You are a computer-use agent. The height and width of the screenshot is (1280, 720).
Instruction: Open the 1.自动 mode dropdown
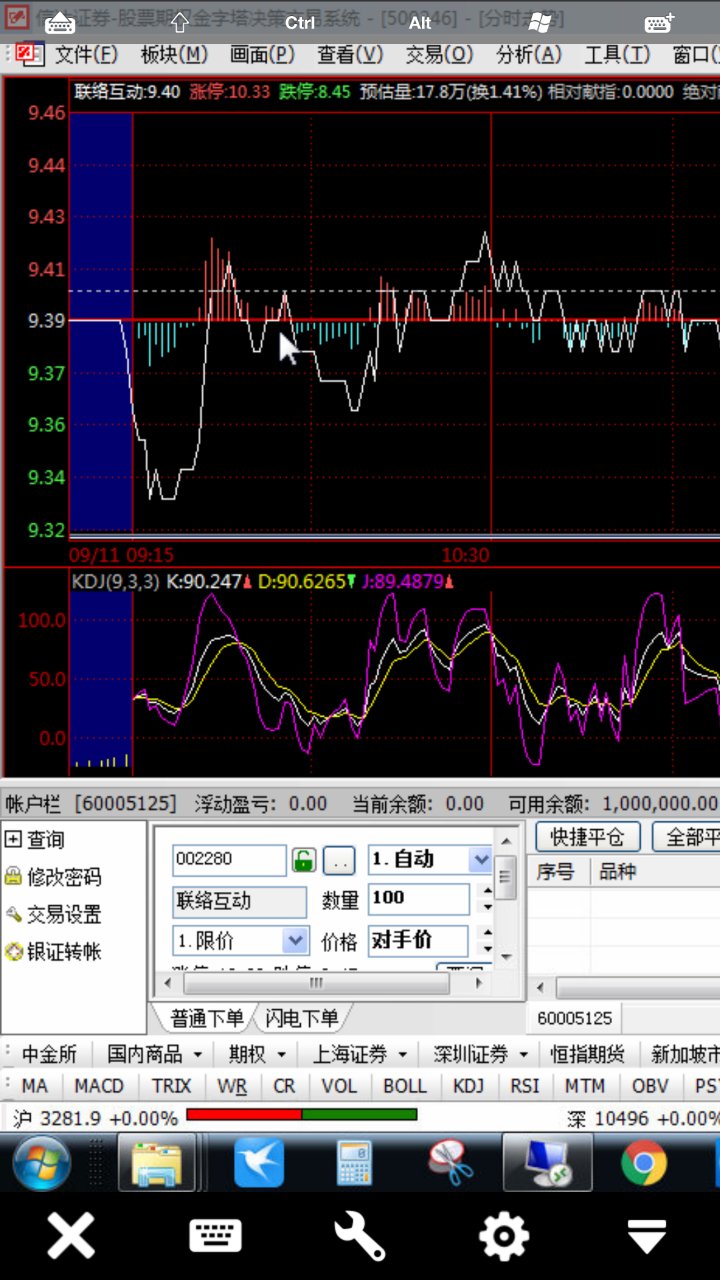coord(481,859)
